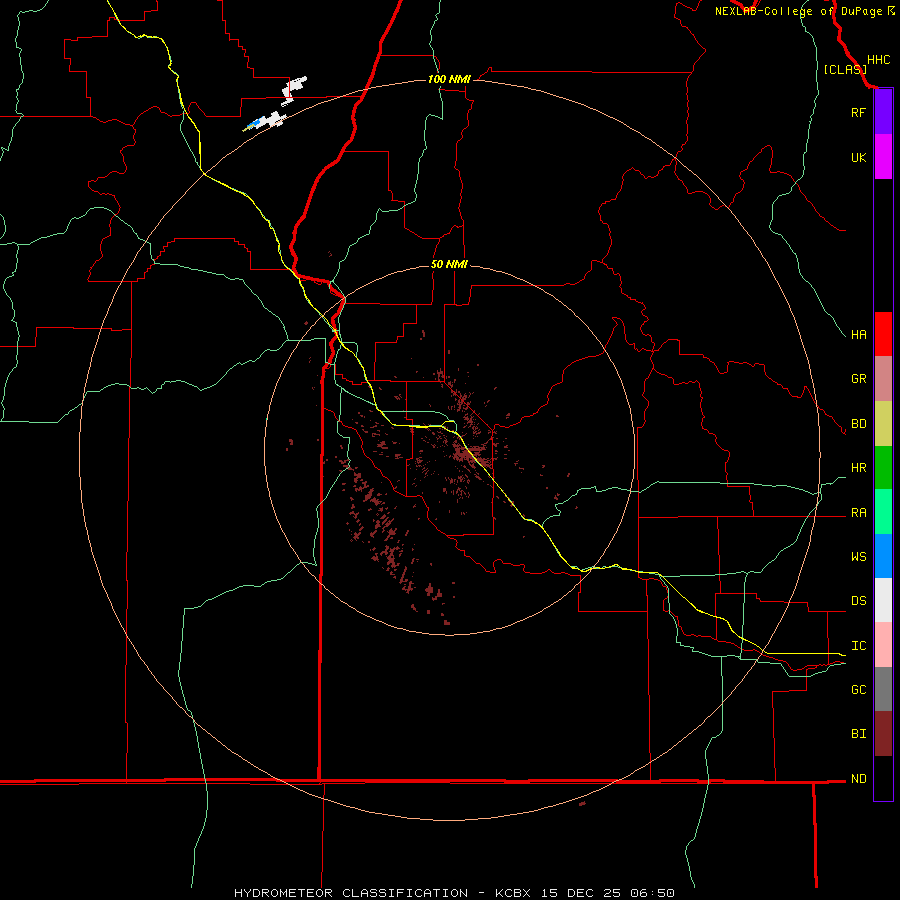
Task: Click the BI legend label
Action: (858, 734)
